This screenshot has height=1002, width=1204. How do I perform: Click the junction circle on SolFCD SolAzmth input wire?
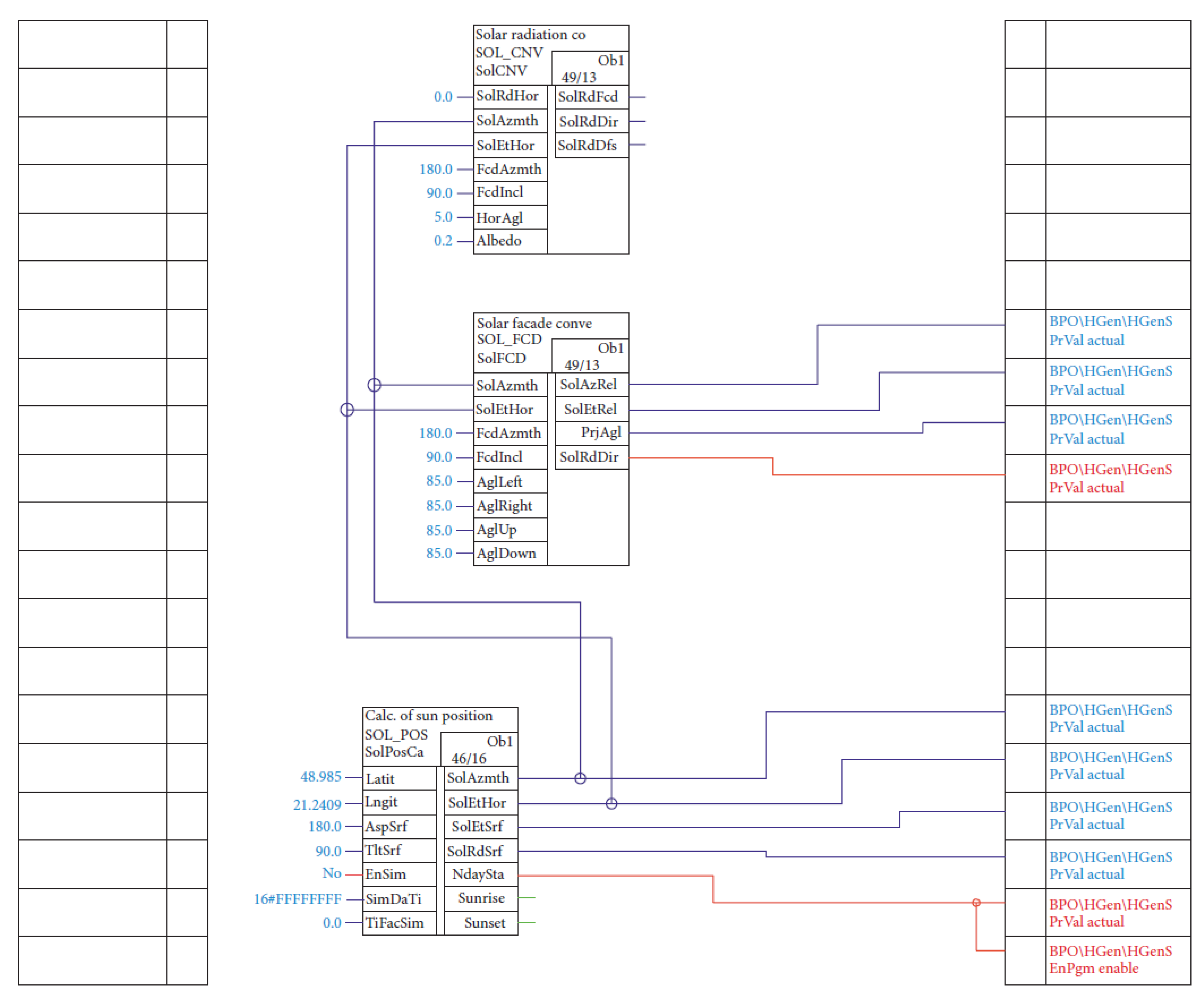tap(374, 385)
